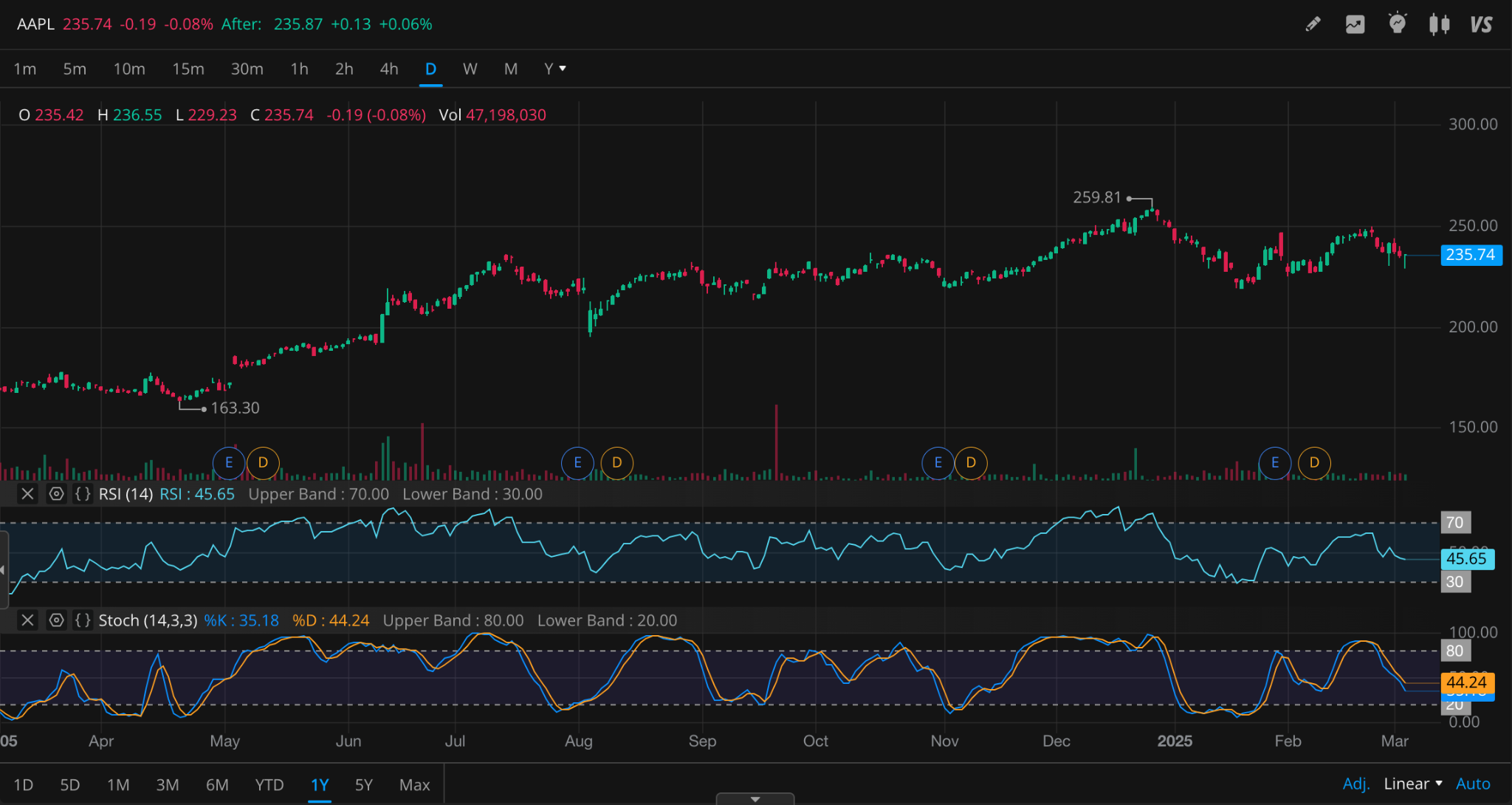The height and width of the screenshot is (805, 1512).
Task: Open the indicators chart icon
Action: click(1355, 24)
